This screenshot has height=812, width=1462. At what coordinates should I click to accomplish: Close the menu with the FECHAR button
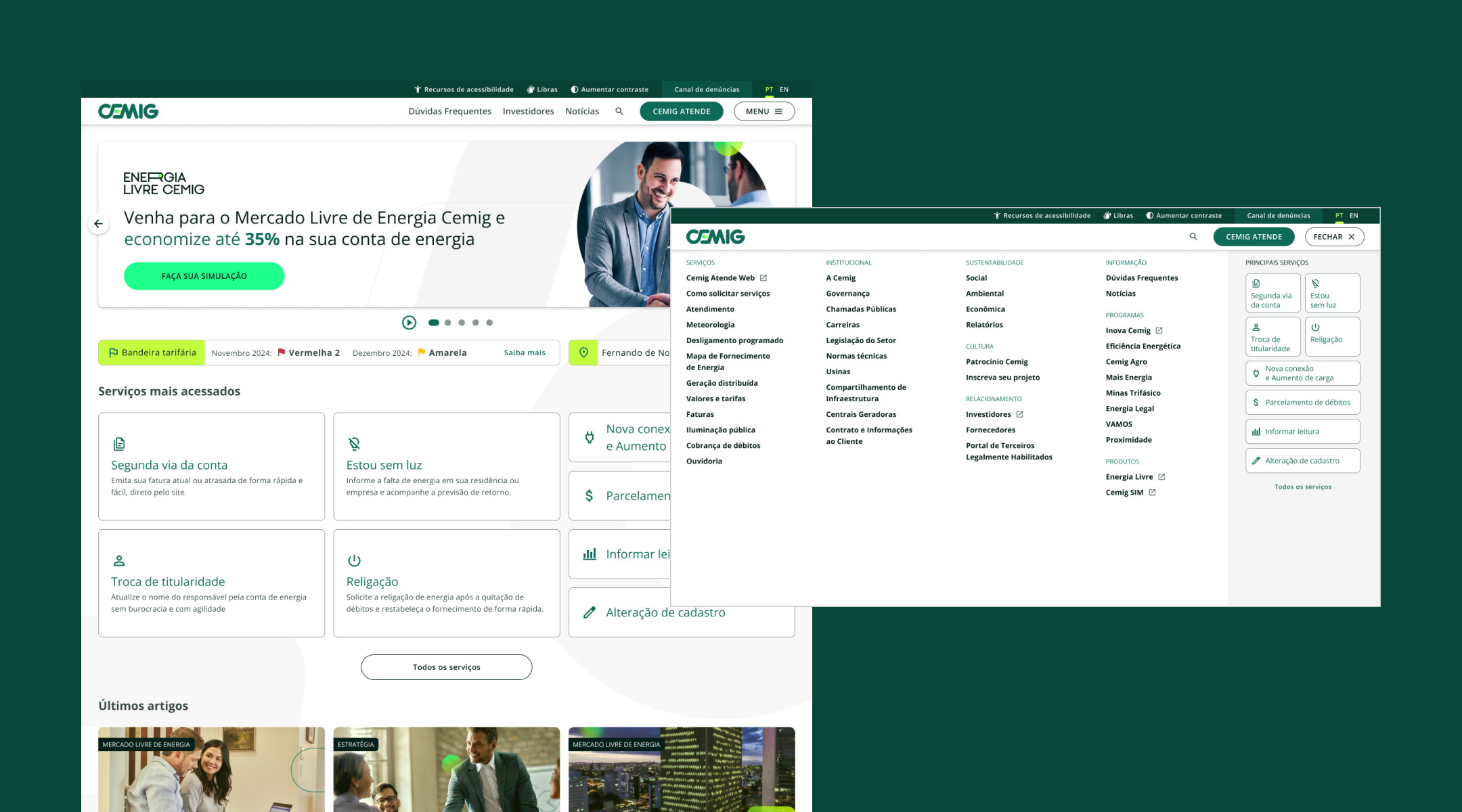(x=1333, y=237)
